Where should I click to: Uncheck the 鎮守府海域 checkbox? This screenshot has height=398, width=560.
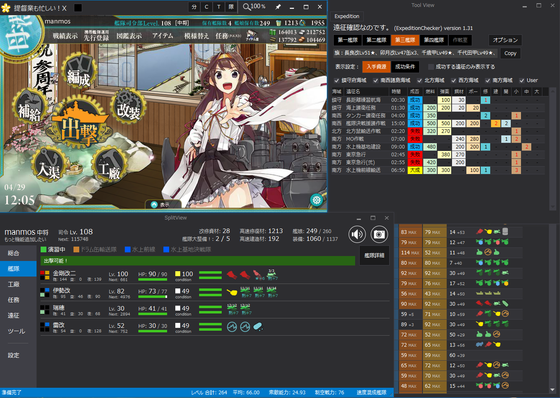point(336,80)
